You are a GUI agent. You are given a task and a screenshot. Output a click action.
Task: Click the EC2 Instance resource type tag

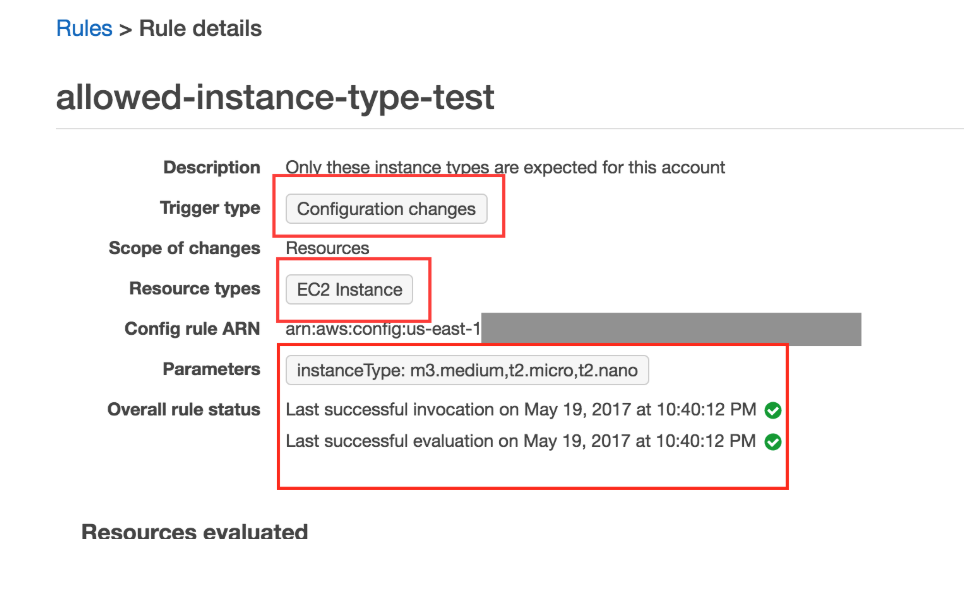(349, 289)
